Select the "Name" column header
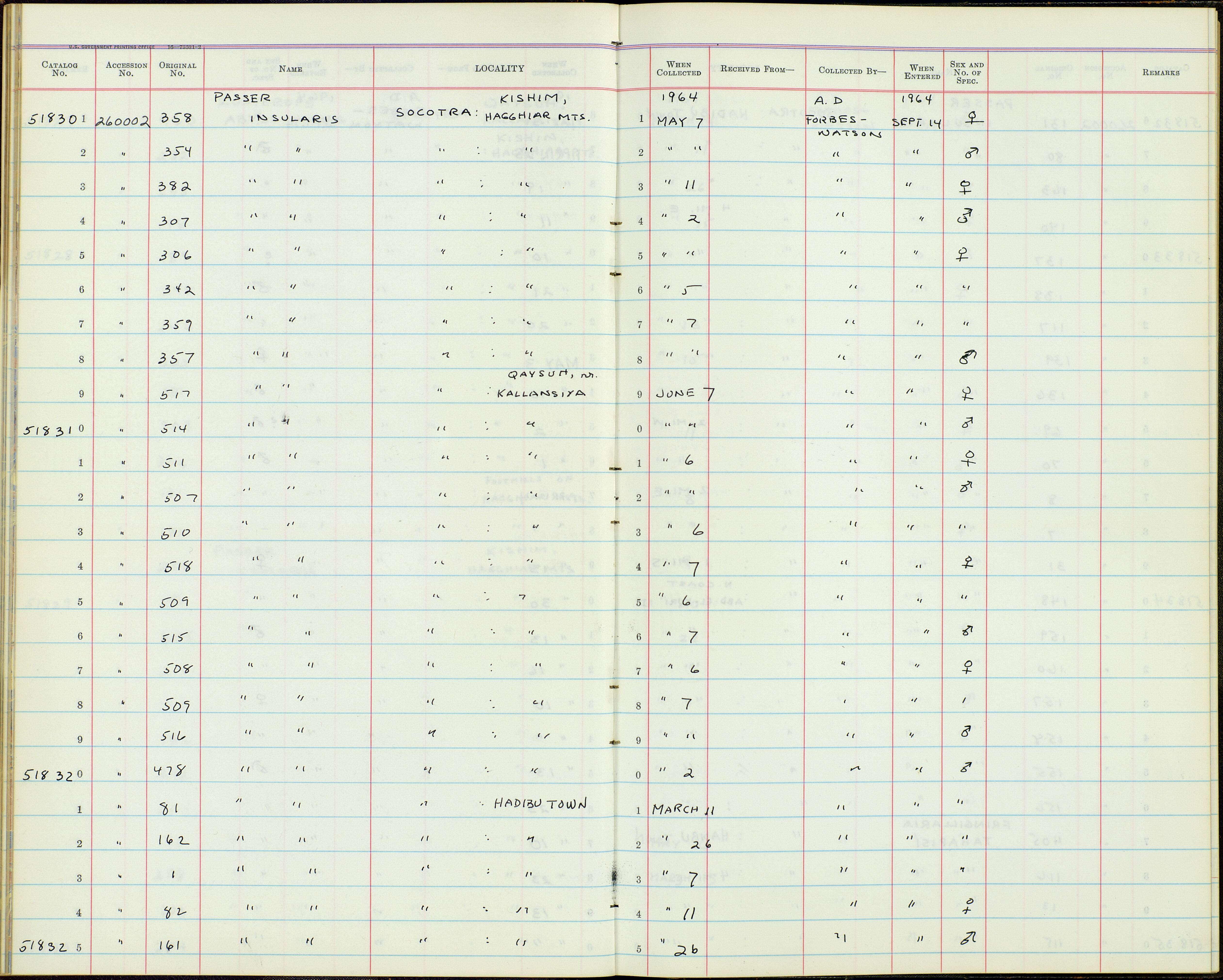This screenshot has height=980, width=1223. pos(291,69)
